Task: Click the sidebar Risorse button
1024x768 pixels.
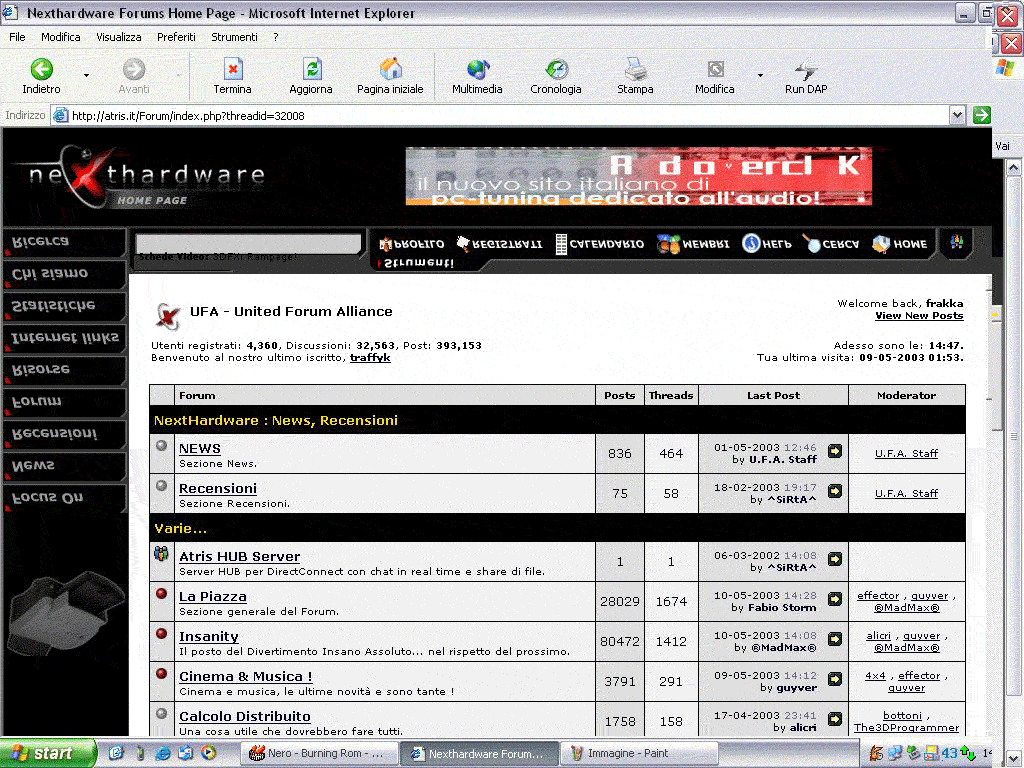Action: [64, 370]
